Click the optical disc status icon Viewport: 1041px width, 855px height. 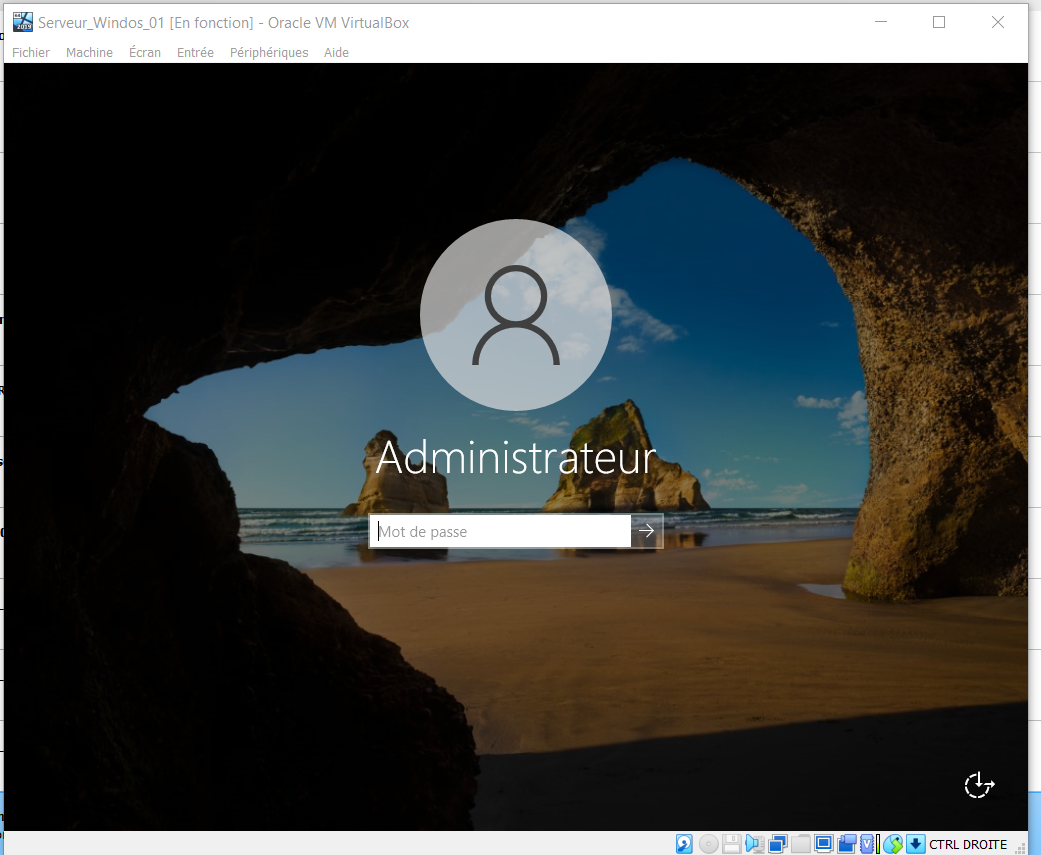coord(708,844)
